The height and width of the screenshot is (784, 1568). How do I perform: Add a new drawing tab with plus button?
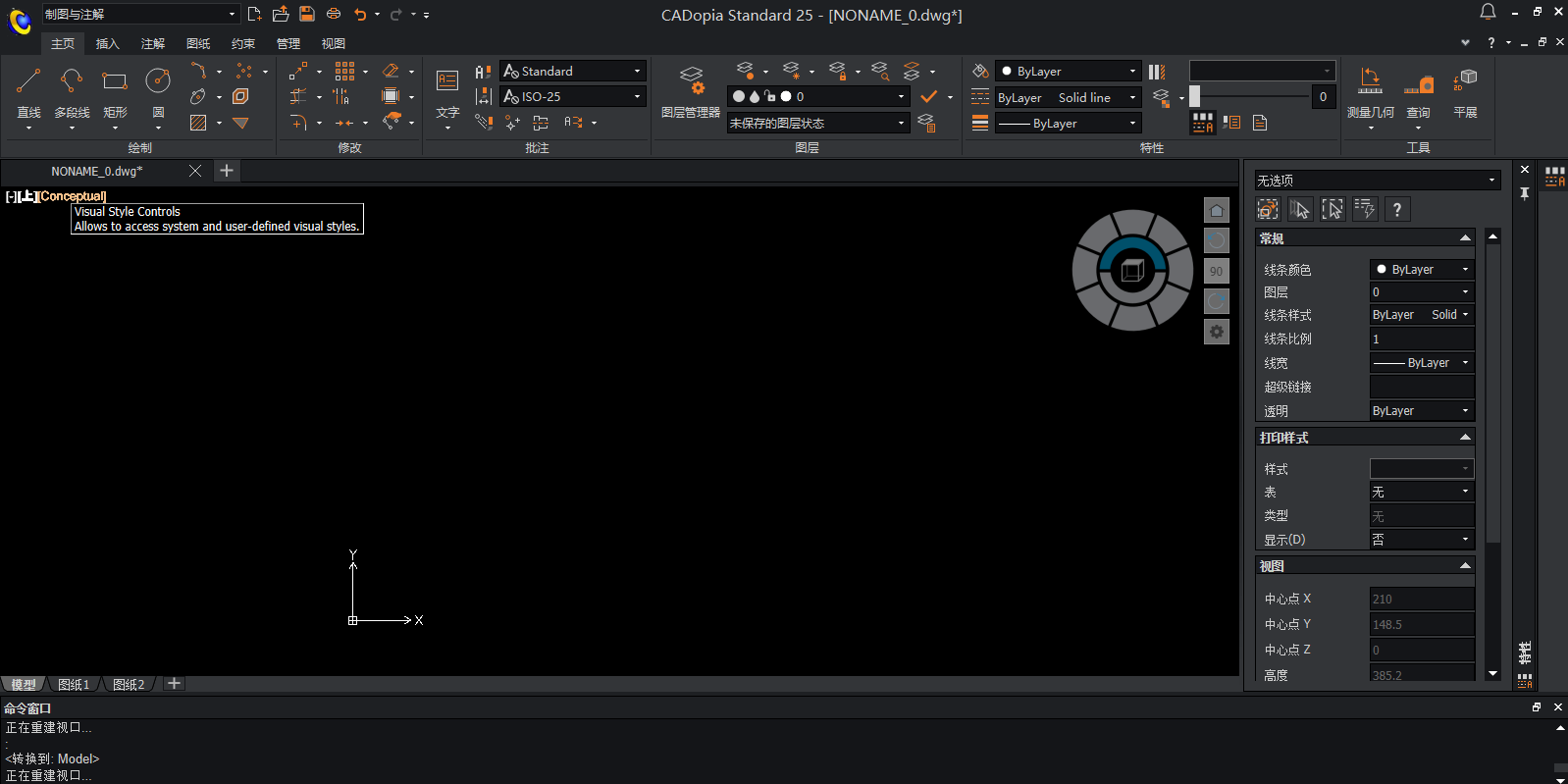227,171
